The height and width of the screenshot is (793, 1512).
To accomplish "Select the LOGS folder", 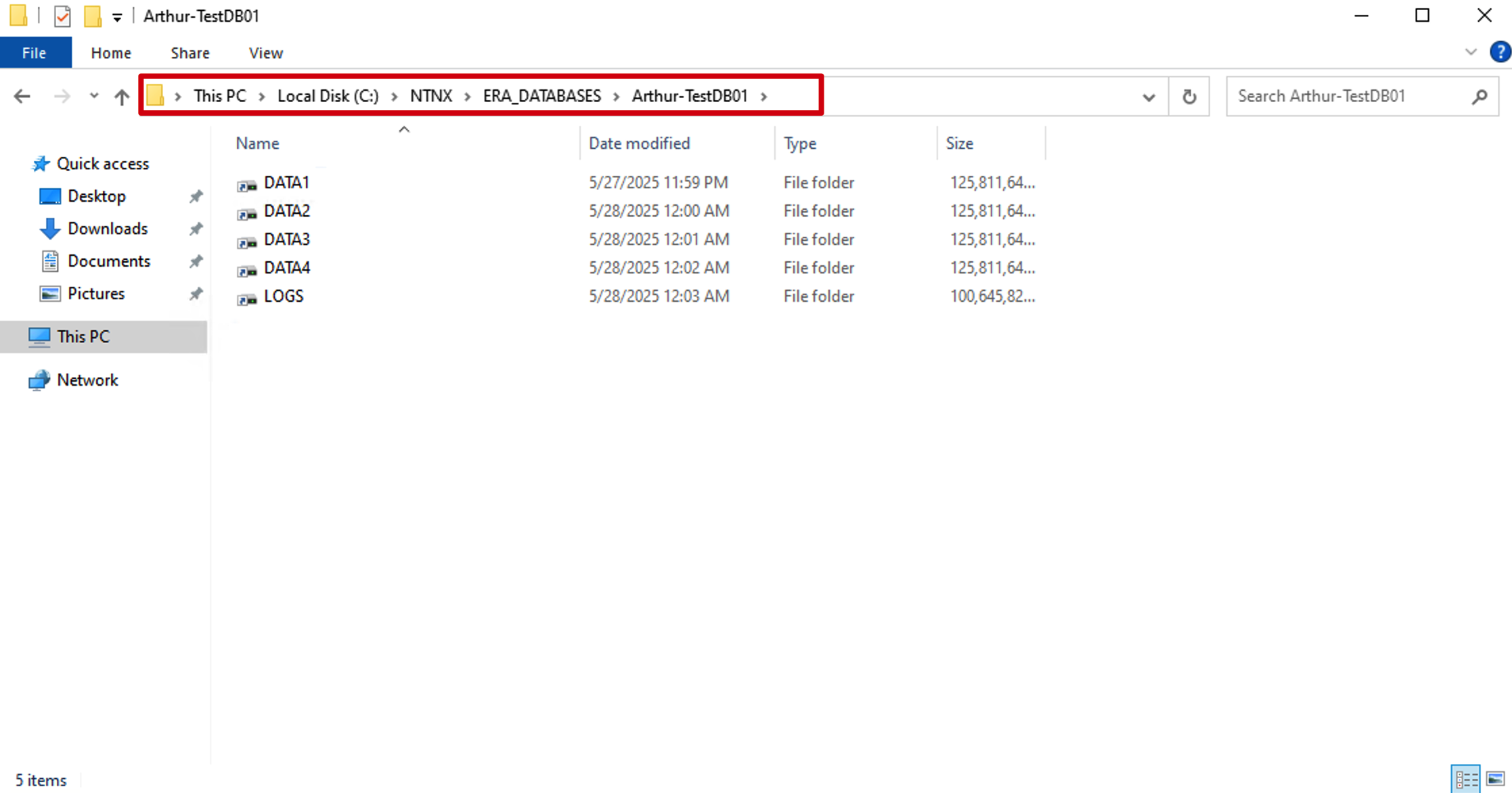I will pos(284,296).
